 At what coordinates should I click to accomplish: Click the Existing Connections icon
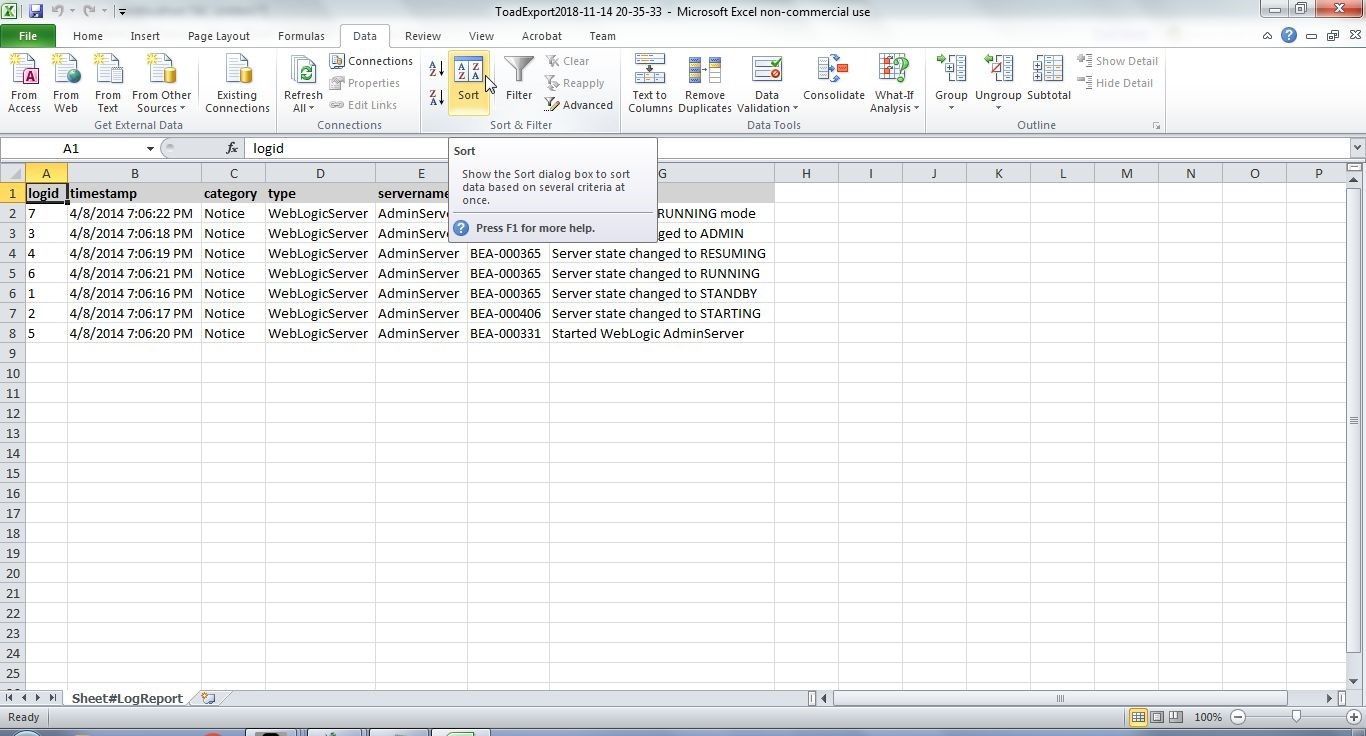237,84
